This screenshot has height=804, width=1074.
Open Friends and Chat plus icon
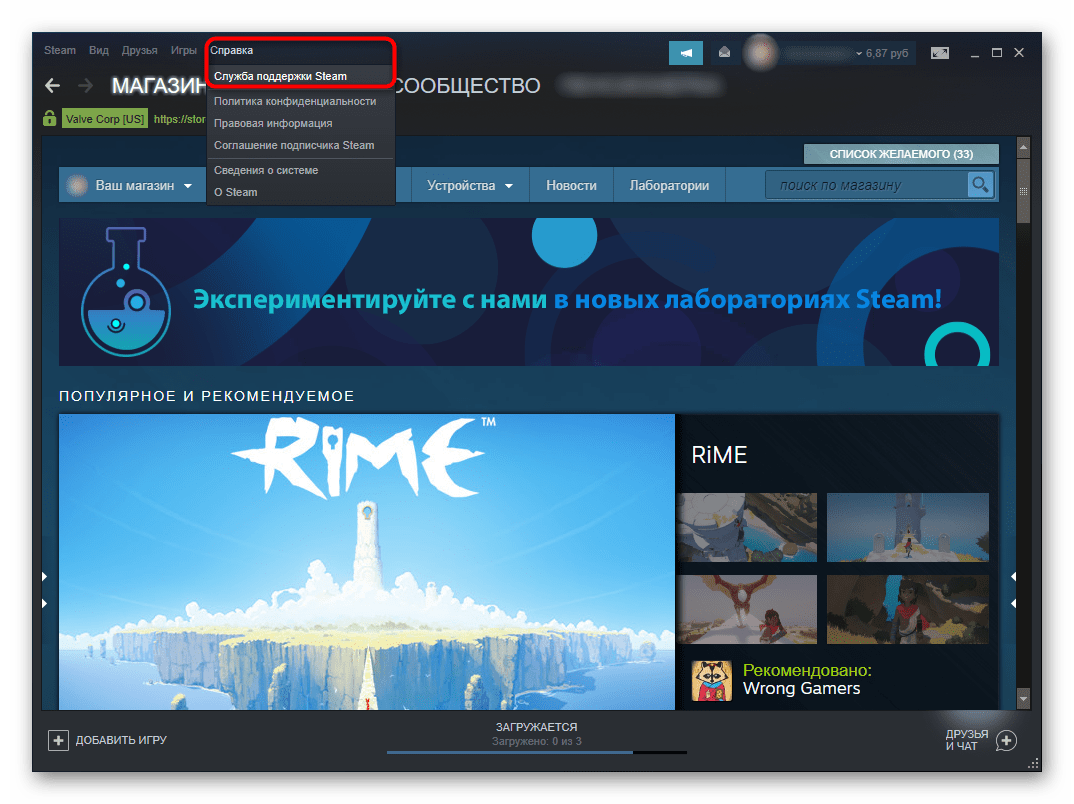[x=1006, y=740]
